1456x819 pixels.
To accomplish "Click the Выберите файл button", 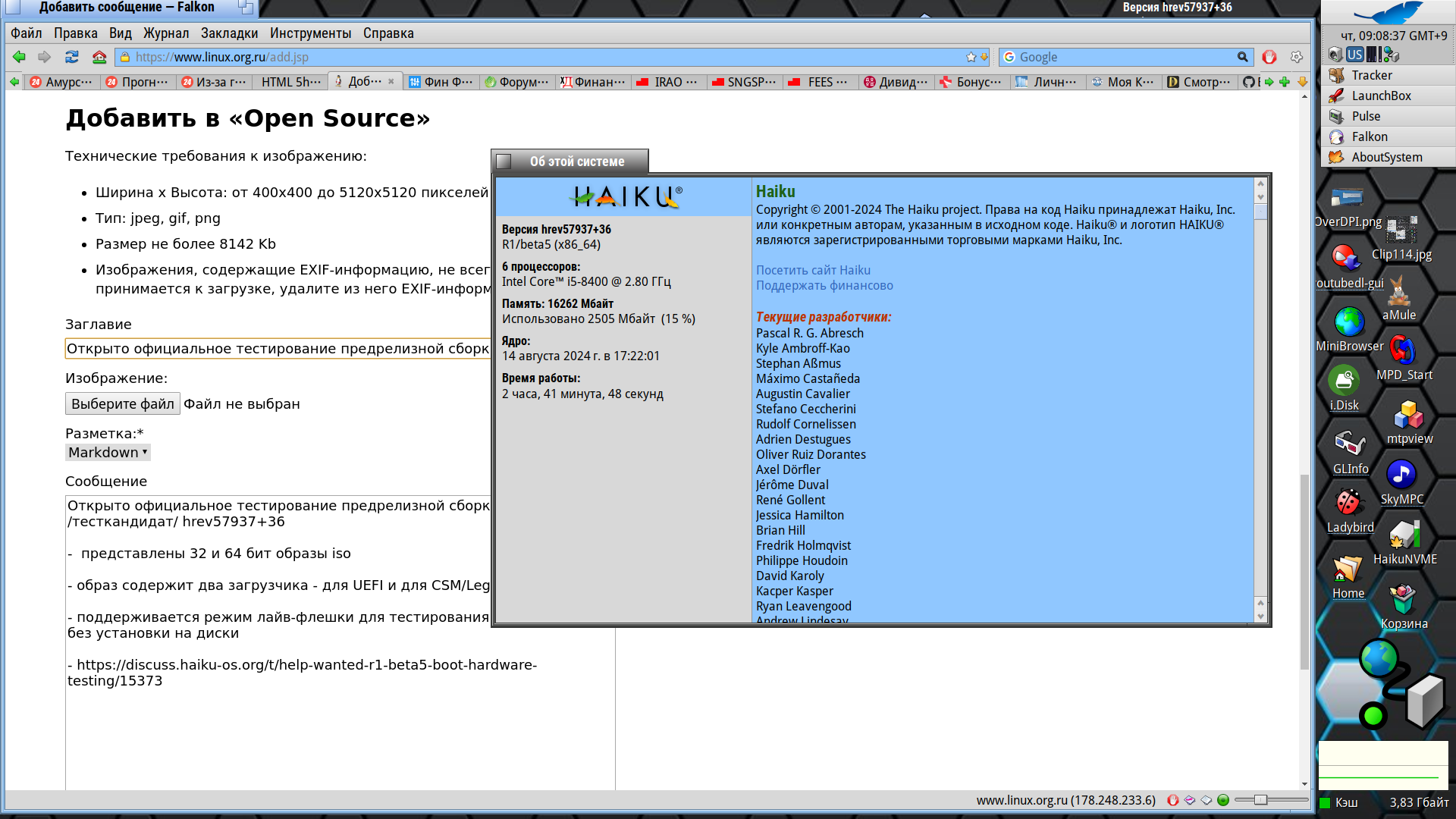I will click(123, 404).
